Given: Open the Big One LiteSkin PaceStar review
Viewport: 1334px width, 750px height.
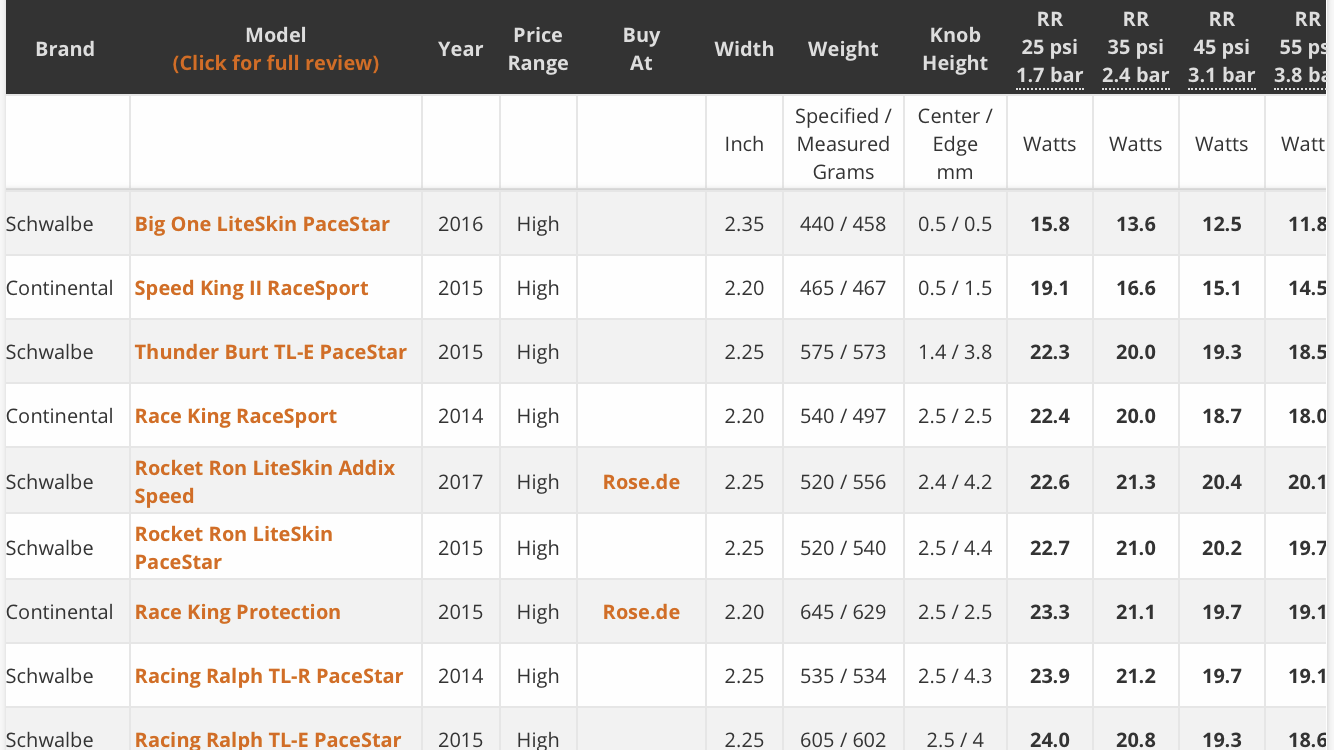Looking at the screenshot, I should (262, 224).
